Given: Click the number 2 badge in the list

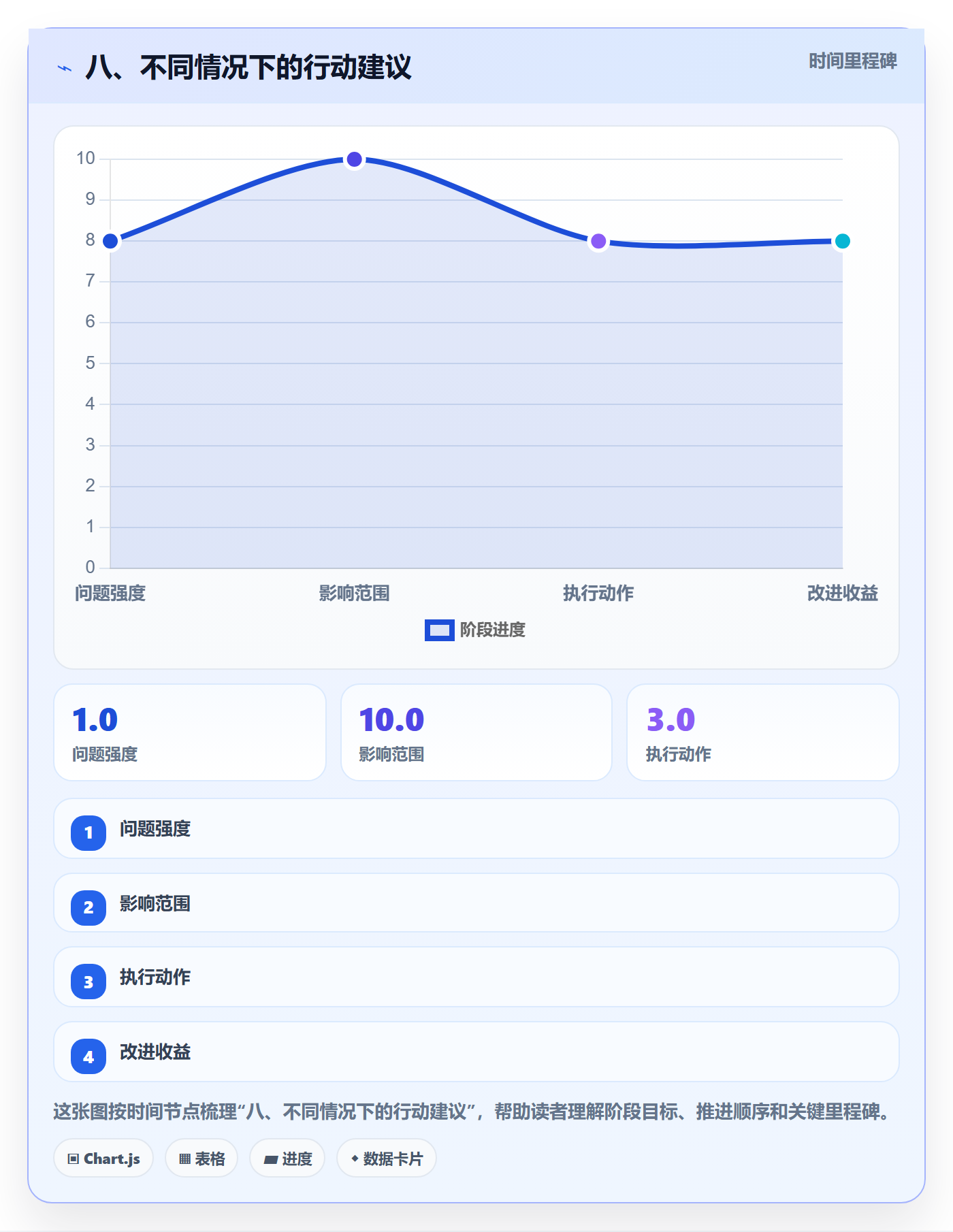Looking at the screenshot, I should (88, 907).
